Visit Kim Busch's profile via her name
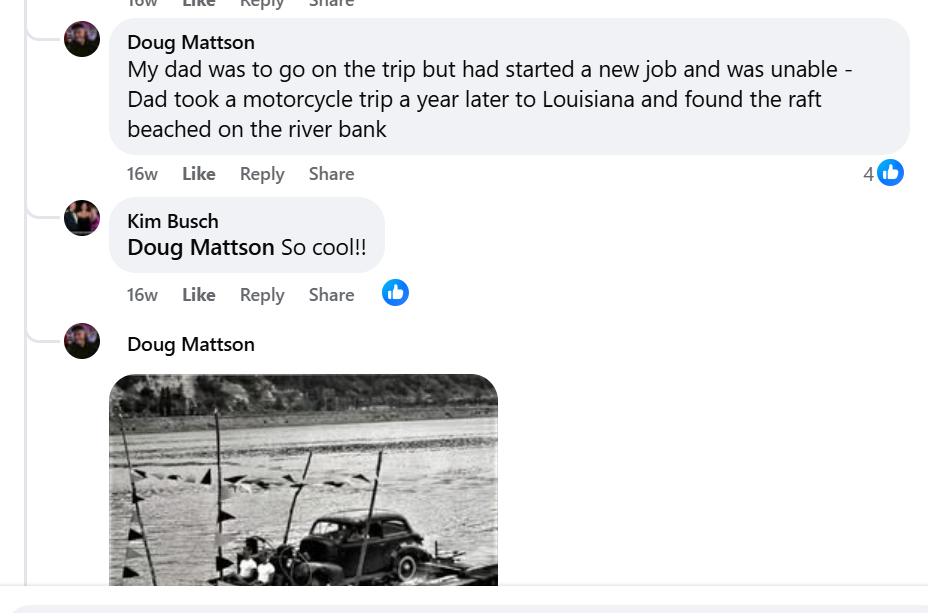 [172, 221]
